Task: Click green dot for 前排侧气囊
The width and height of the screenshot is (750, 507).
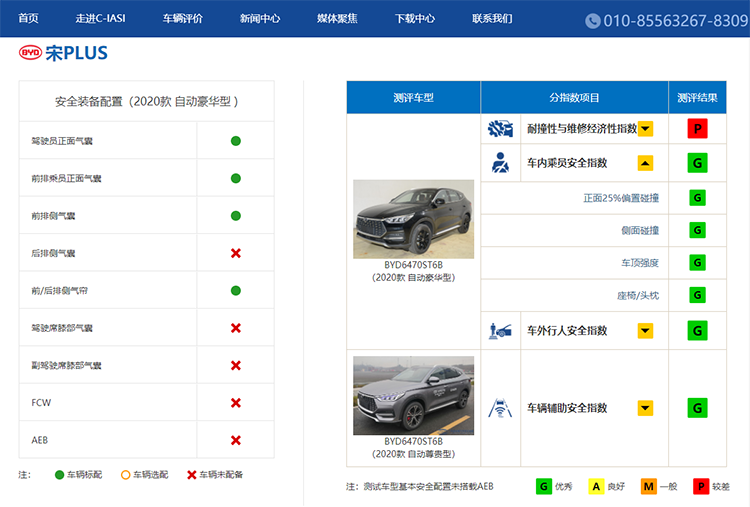Action: click(x=236, y=216)
